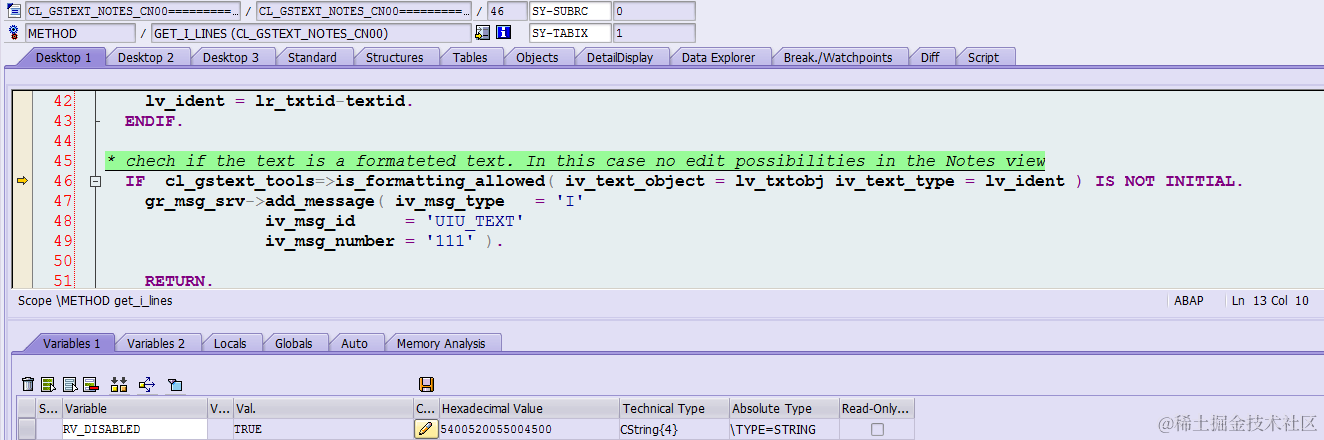Click the green comment on line 45

tap(575, 161)
